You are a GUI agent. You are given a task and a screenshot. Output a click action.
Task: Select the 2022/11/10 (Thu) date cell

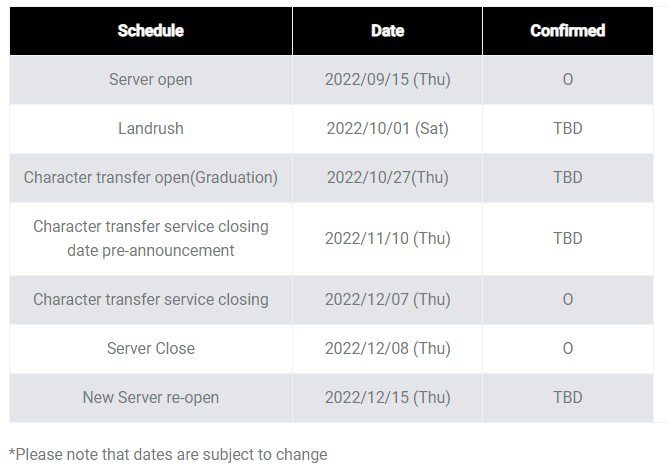387,239
